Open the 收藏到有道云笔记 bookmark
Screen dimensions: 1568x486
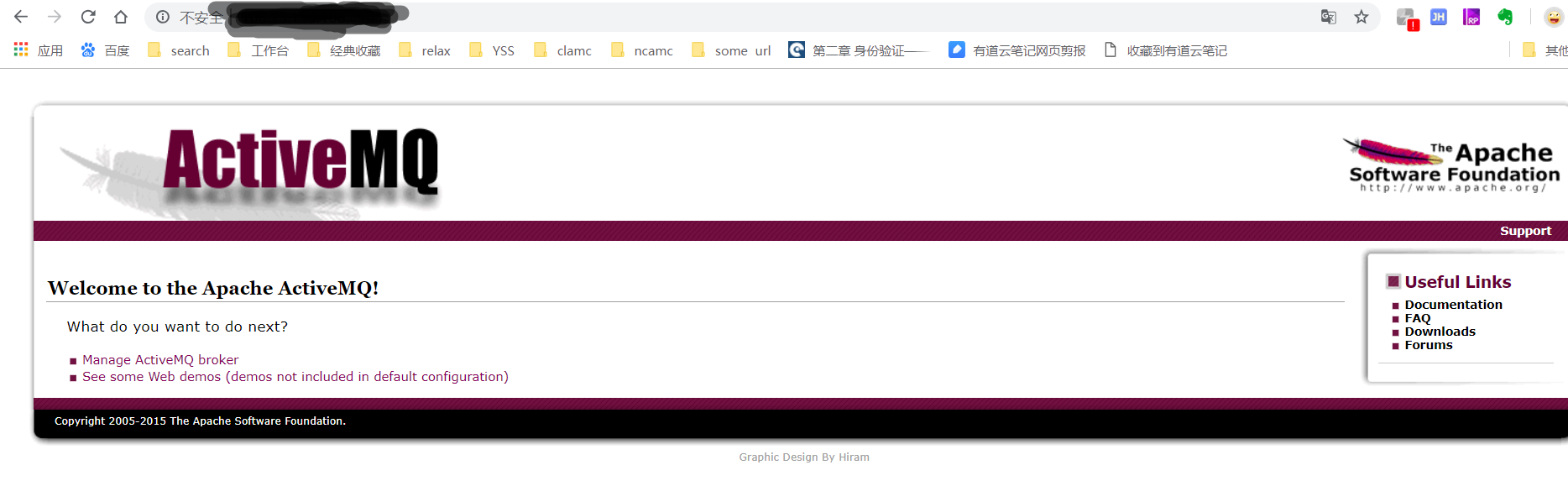click(1165, 50)
